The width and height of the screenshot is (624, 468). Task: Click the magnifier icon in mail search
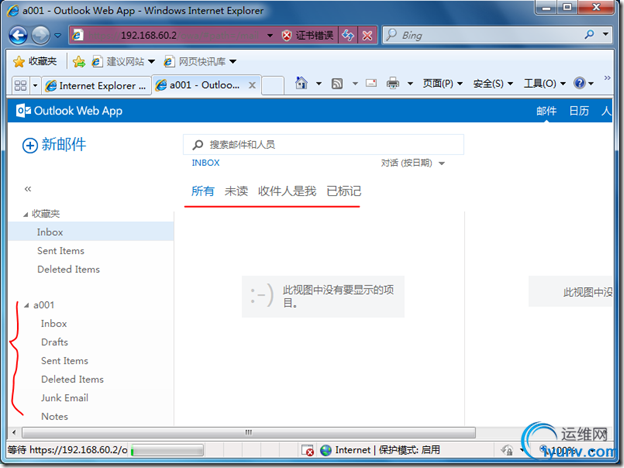(x=198, y=144)
